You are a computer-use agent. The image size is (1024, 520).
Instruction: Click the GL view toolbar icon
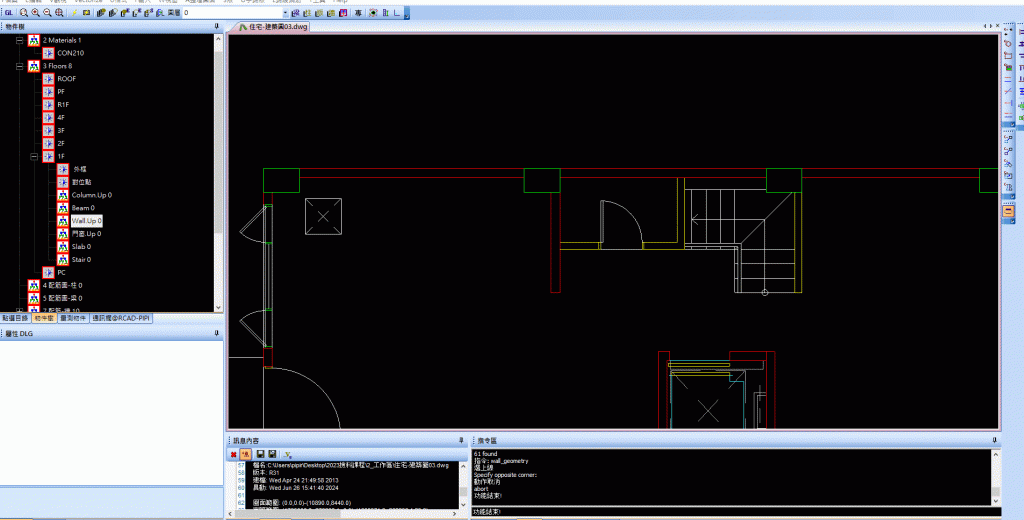pyautogui.click(x=7, y=13)
